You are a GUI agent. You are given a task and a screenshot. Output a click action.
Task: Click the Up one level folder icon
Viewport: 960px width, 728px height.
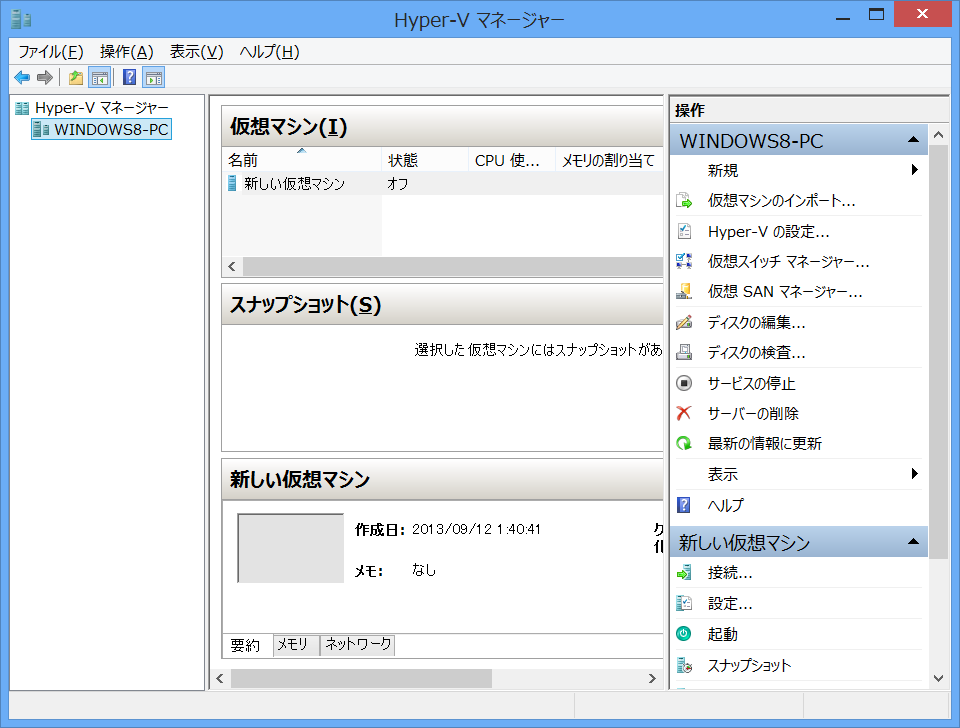76,78
